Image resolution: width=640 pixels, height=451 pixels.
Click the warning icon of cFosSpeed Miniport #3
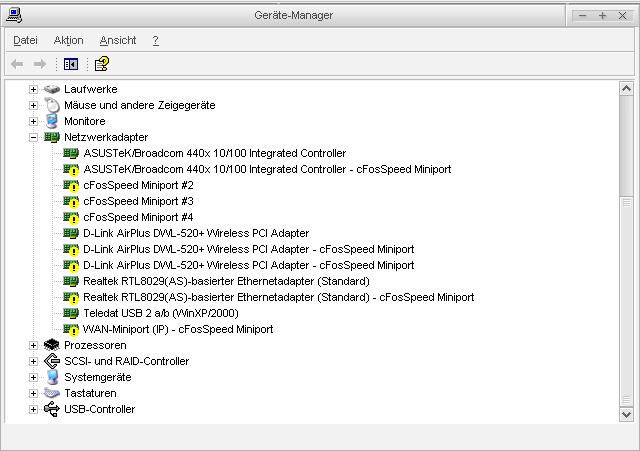[x=71, y=201]
